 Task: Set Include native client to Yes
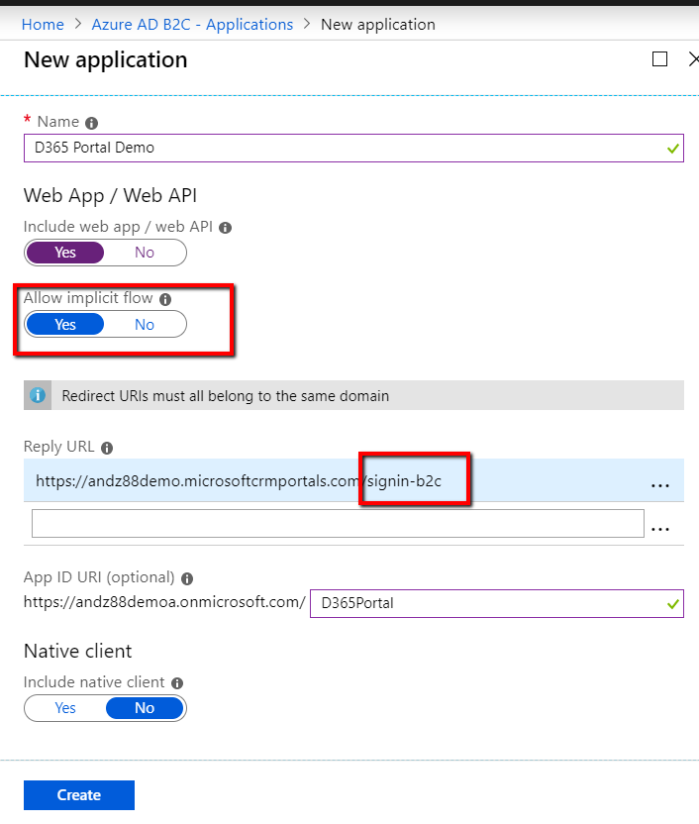coord(66,708)
